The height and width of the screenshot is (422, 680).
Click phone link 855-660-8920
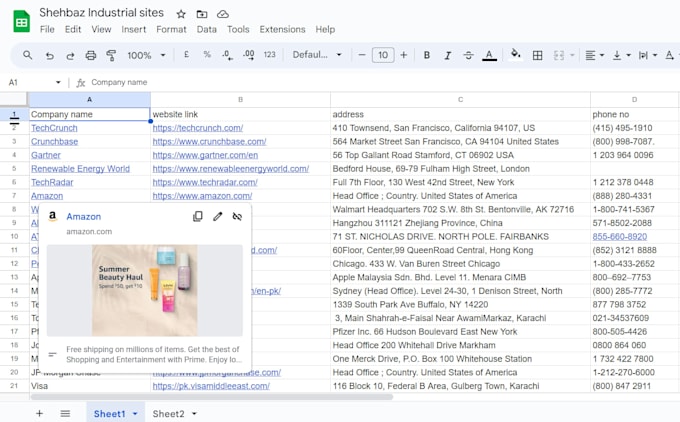(620, 236)
